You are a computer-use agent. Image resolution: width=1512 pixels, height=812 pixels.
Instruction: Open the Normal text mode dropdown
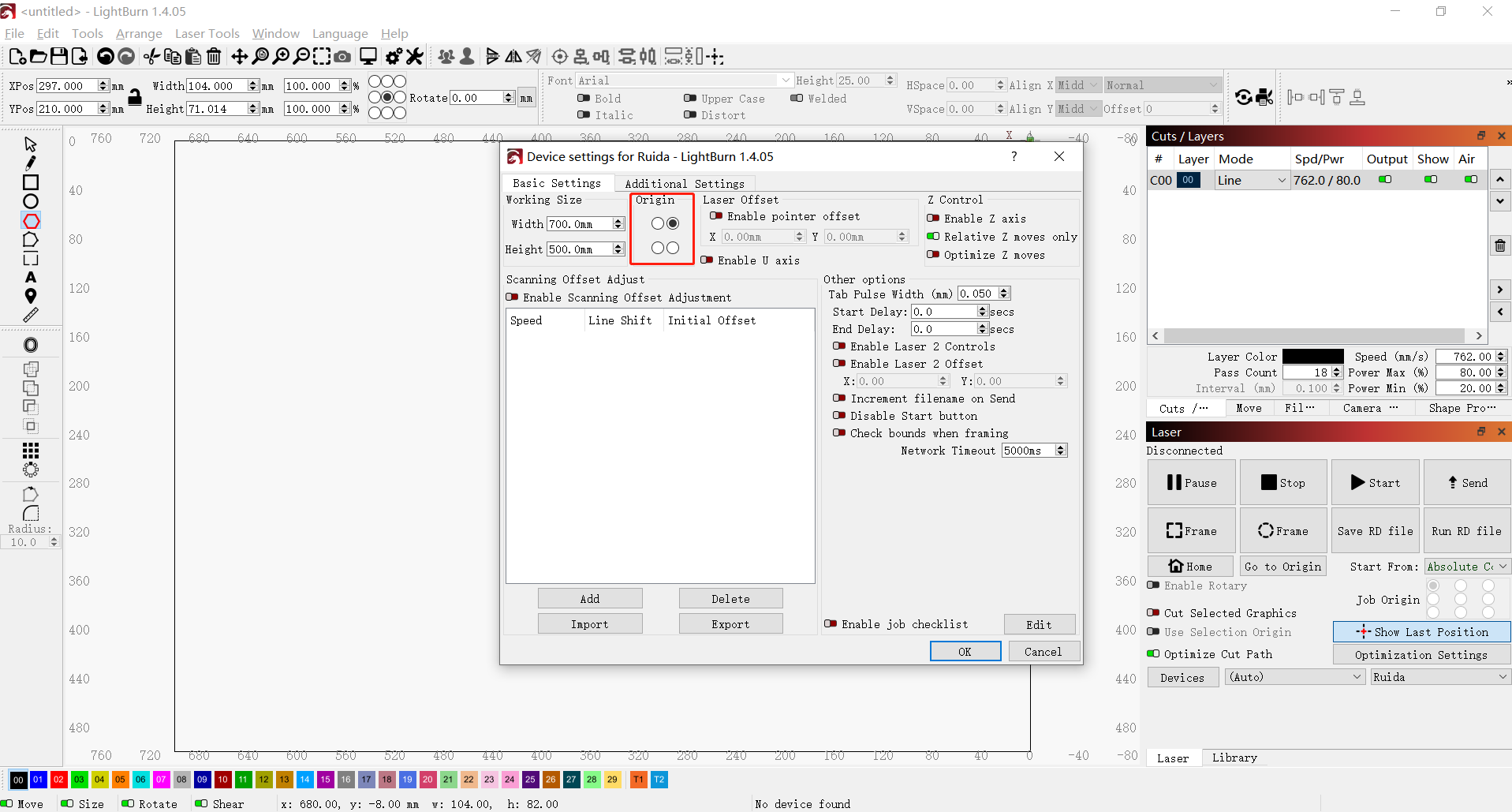[1163, 85]
